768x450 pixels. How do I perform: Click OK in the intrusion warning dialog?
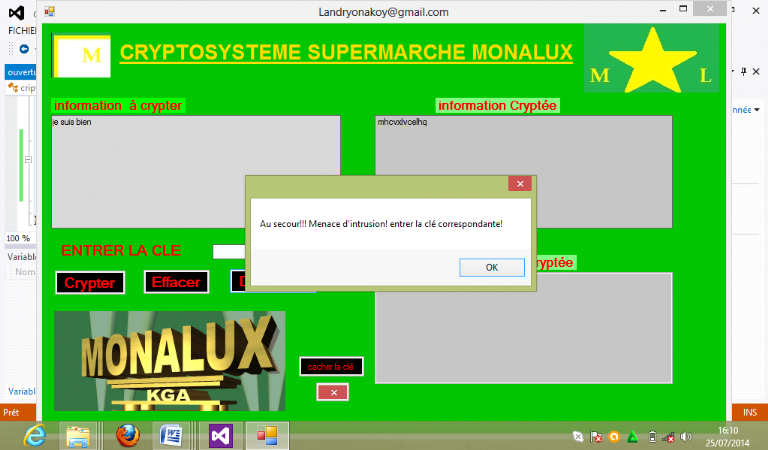(492, 267)
